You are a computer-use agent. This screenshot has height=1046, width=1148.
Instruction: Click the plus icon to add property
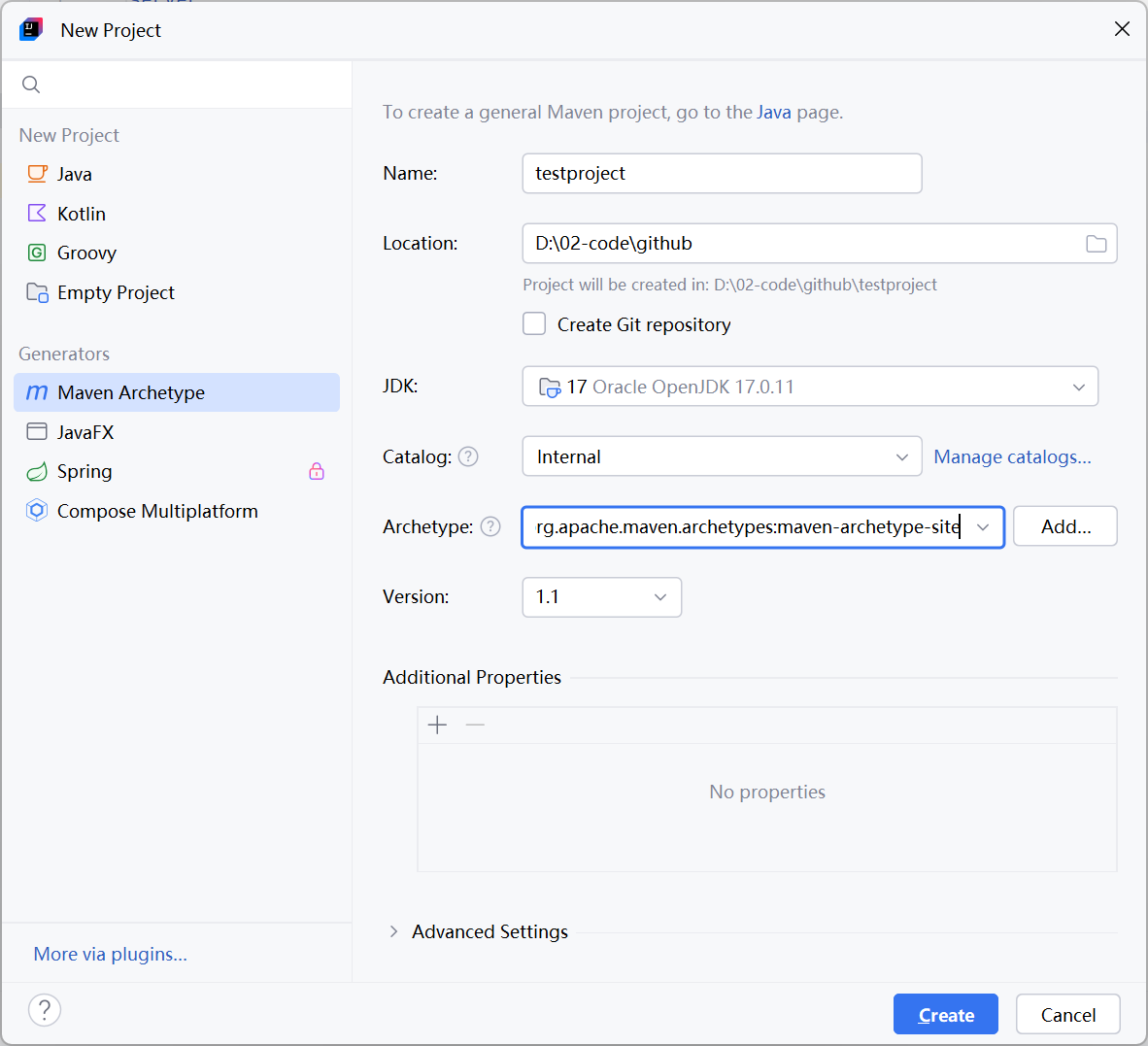click(x=438, y=725)
